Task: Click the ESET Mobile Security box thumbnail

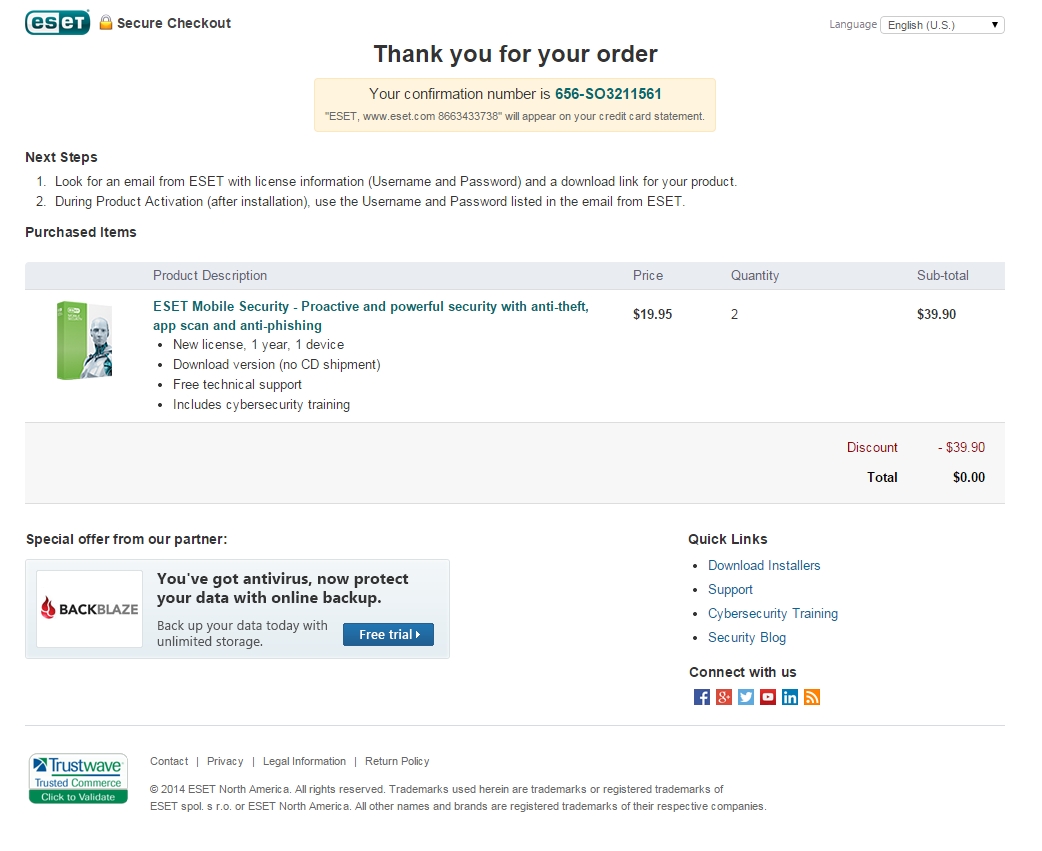Action: 84,340
